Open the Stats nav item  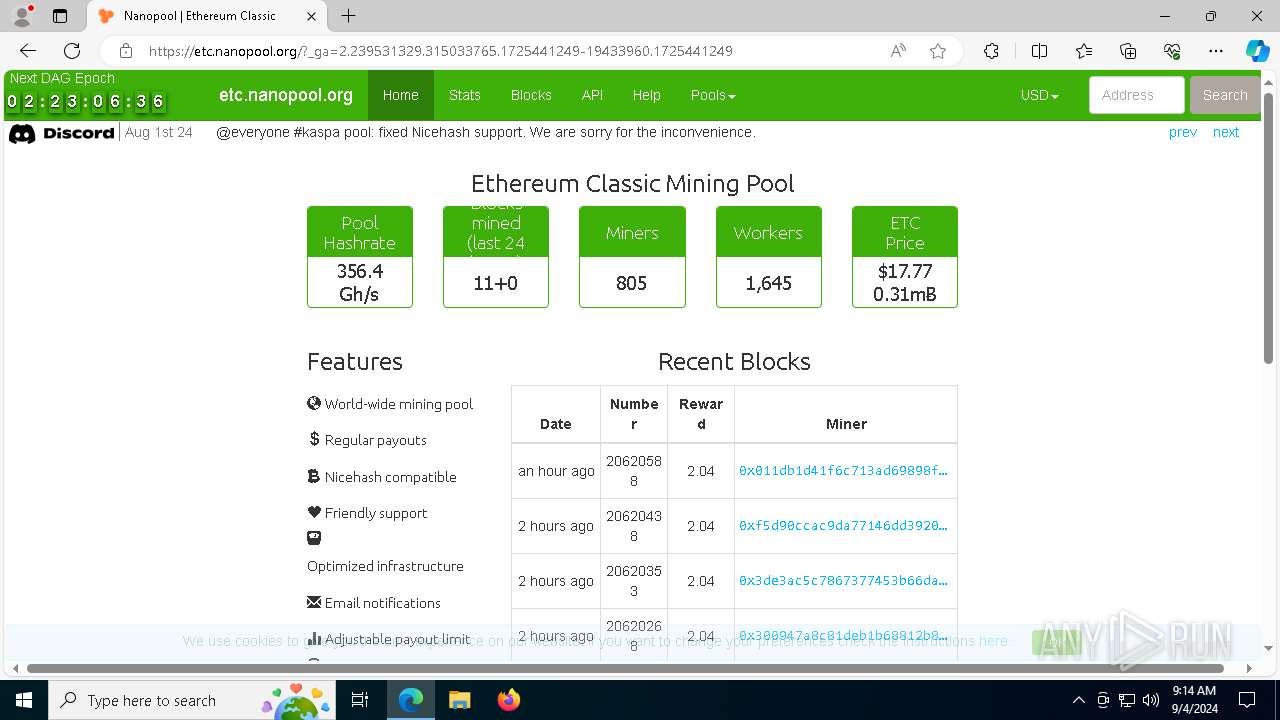click(x=464, y=95)
